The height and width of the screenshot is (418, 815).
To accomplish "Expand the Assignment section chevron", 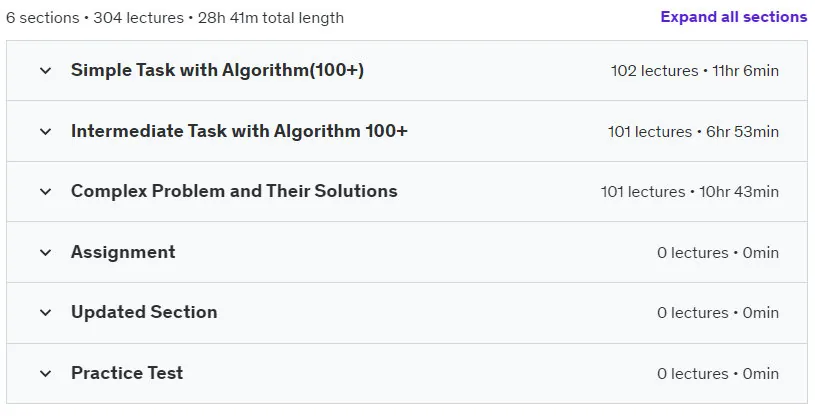I will (46, 252).
